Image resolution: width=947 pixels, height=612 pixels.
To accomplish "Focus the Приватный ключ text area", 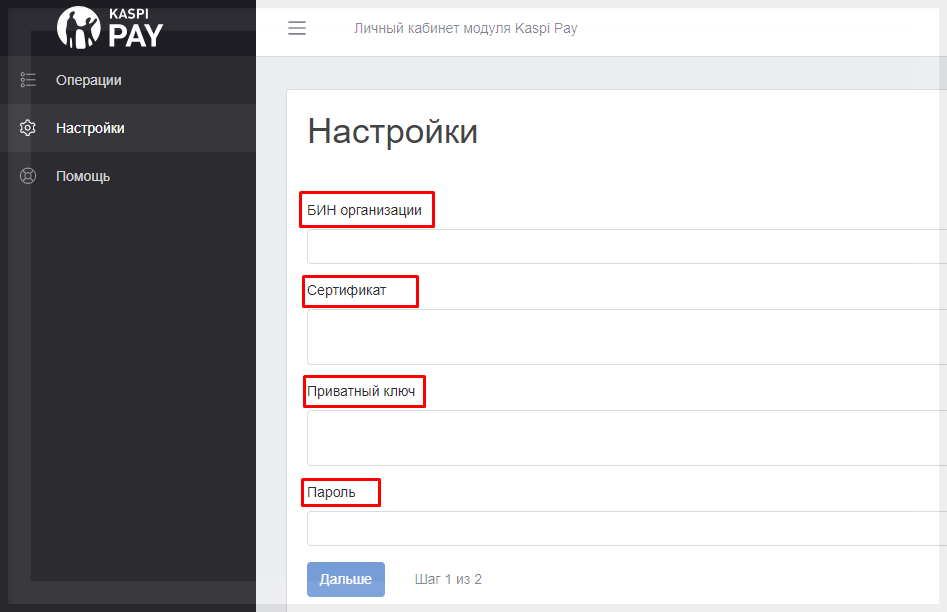I will 627,438.
